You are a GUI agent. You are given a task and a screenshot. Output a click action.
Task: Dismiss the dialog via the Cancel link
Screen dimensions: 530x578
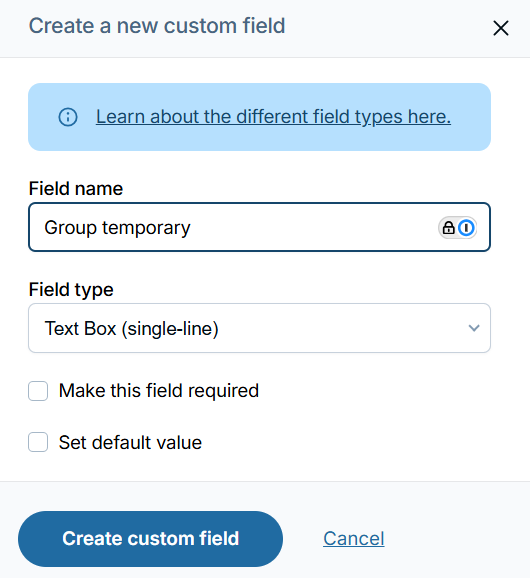(354, 539)
